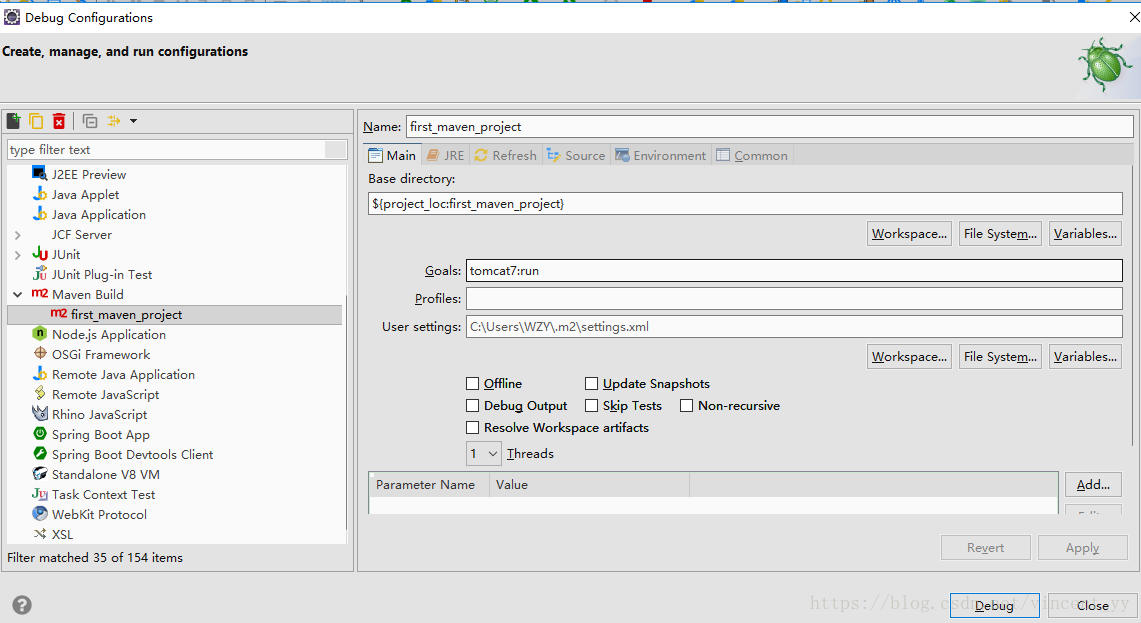This screenshot has height=623, width=1141.
Task: Select JCF Server in the tree
Action: 82,234
